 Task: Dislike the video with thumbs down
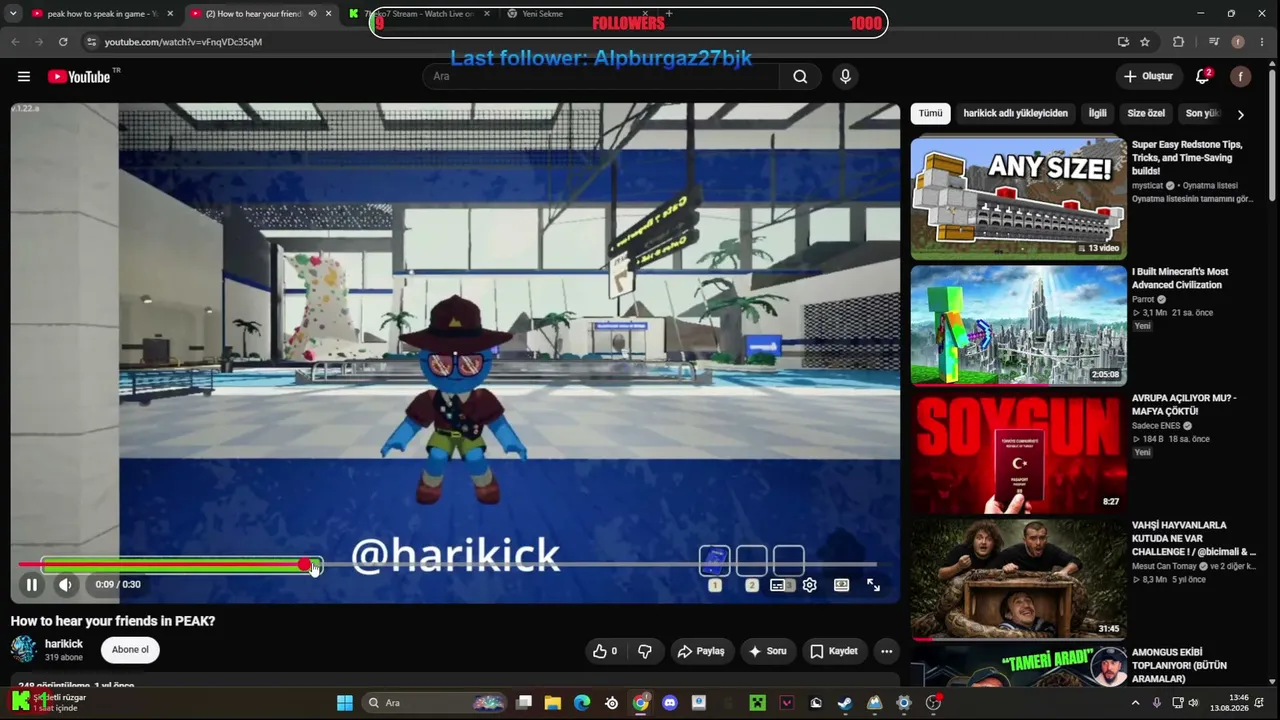645,651
